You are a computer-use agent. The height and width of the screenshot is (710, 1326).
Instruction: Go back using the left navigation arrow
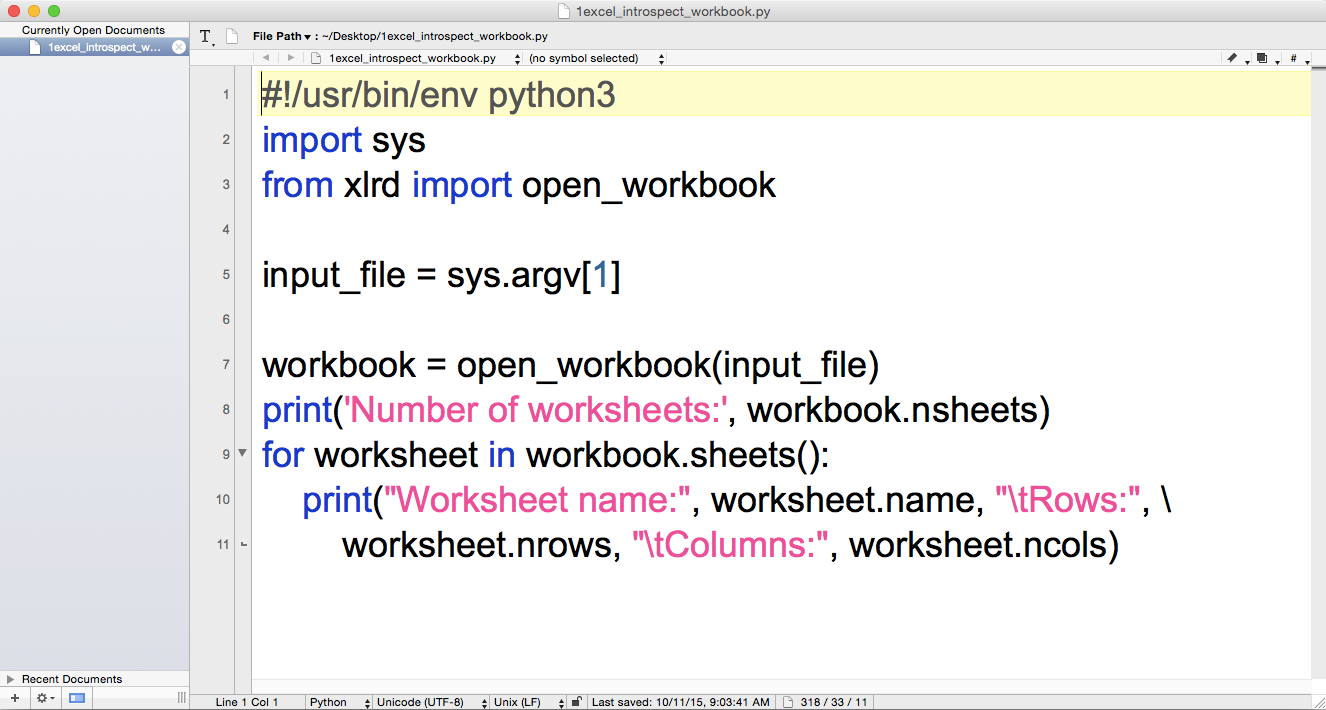[266, 57]
